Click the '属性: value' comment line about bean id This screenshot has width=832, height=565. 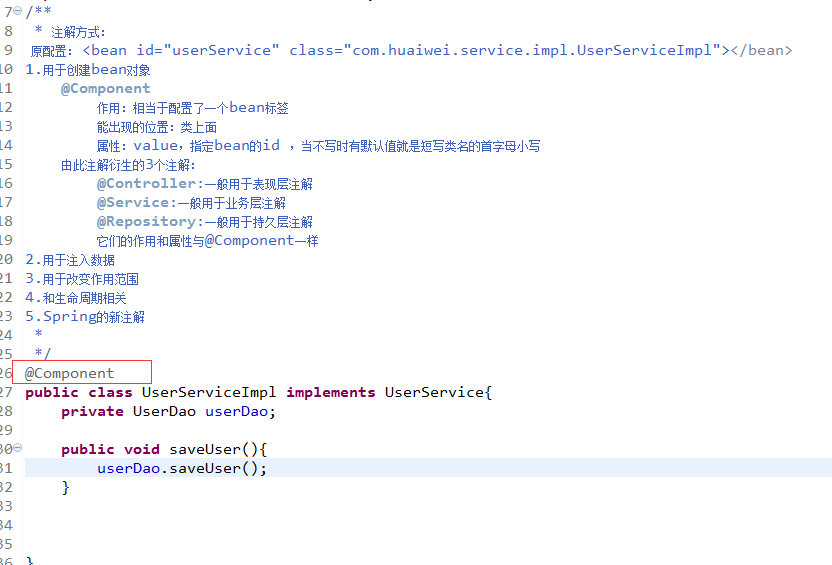pos(318,146)
